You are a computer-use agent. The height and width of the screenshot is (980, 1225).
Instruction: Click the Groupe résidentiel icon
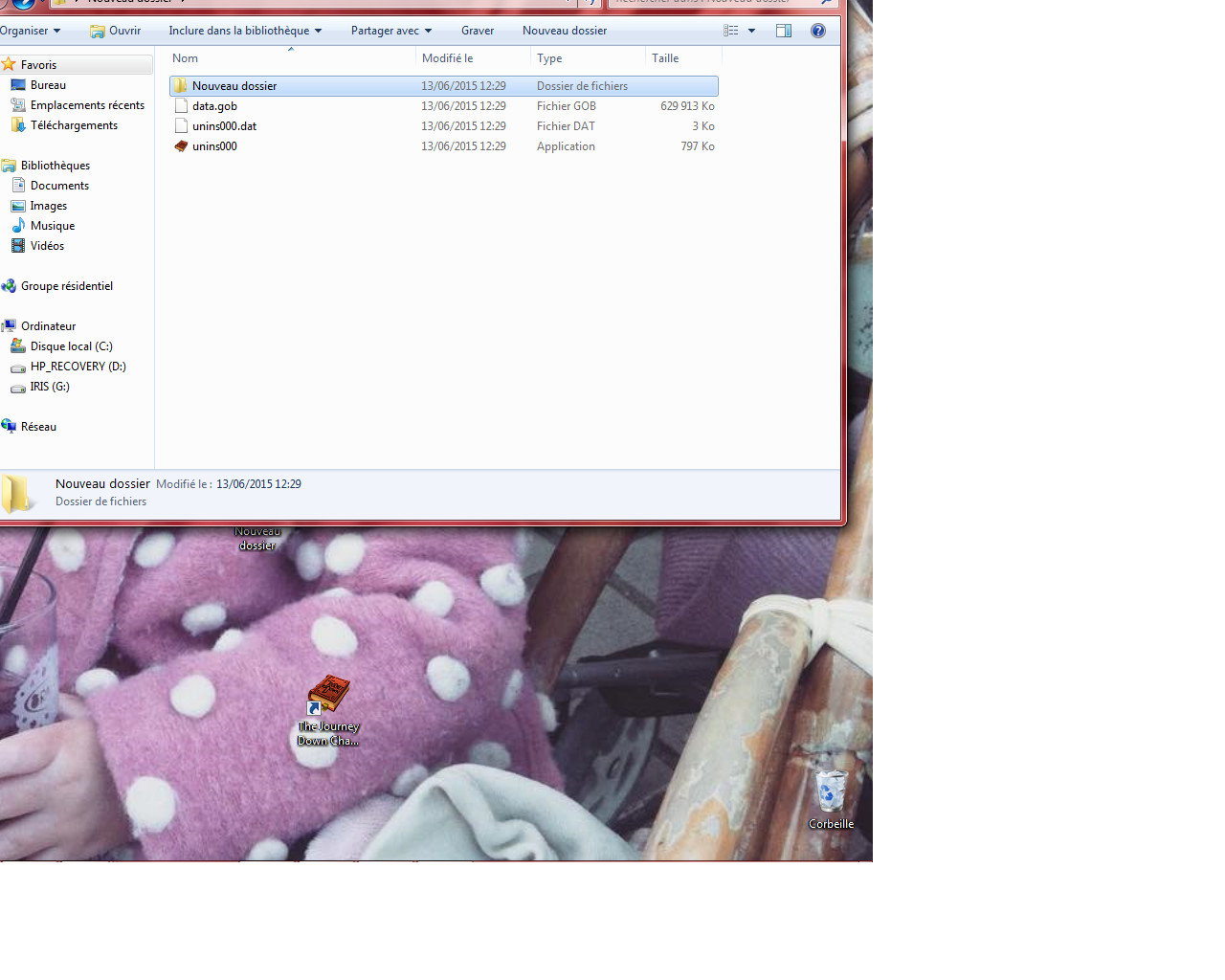click(x=9, y=286)
